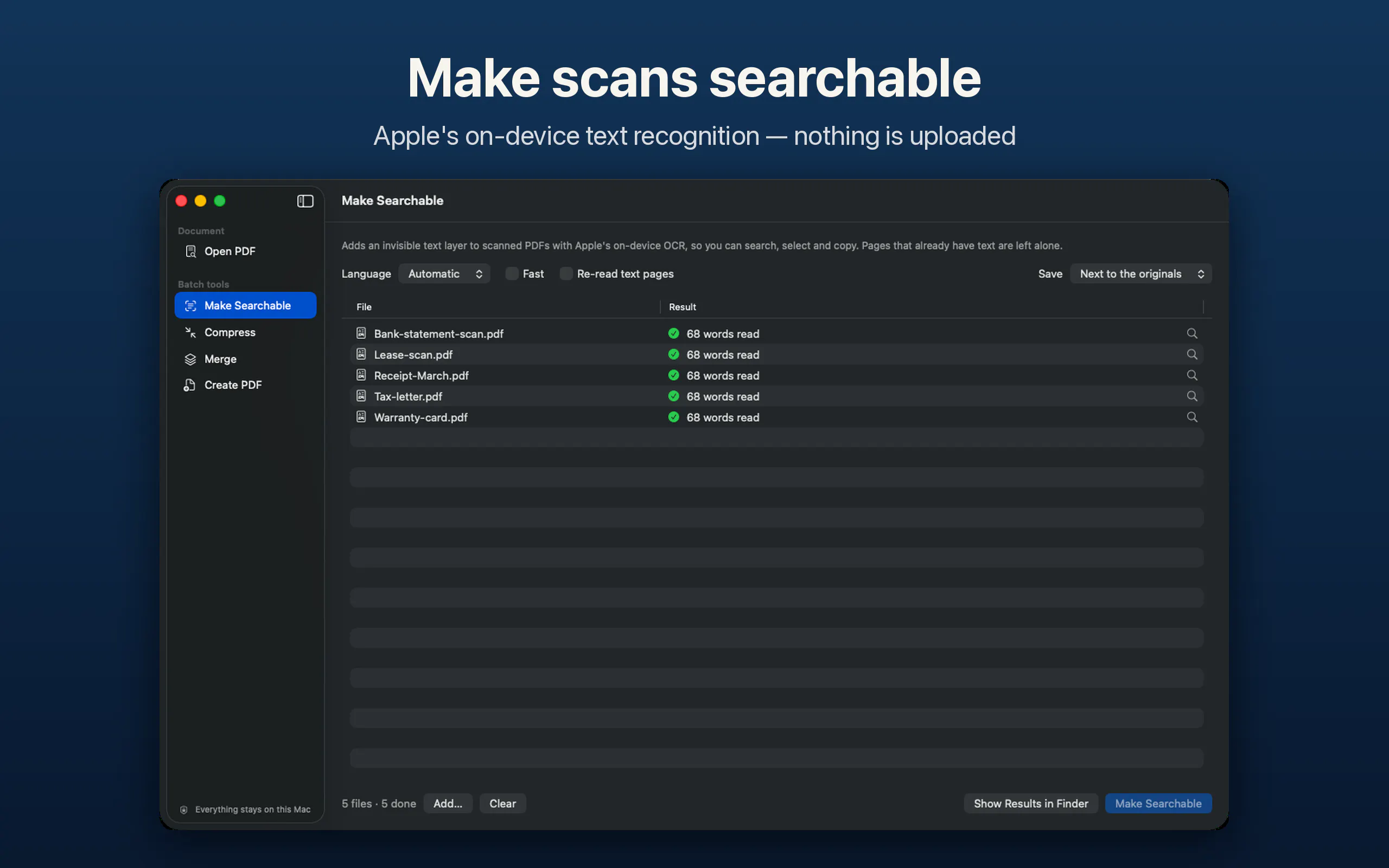Click the PDF file icon beside Bank-statement-scan.pdf

(x=361, y=333)
